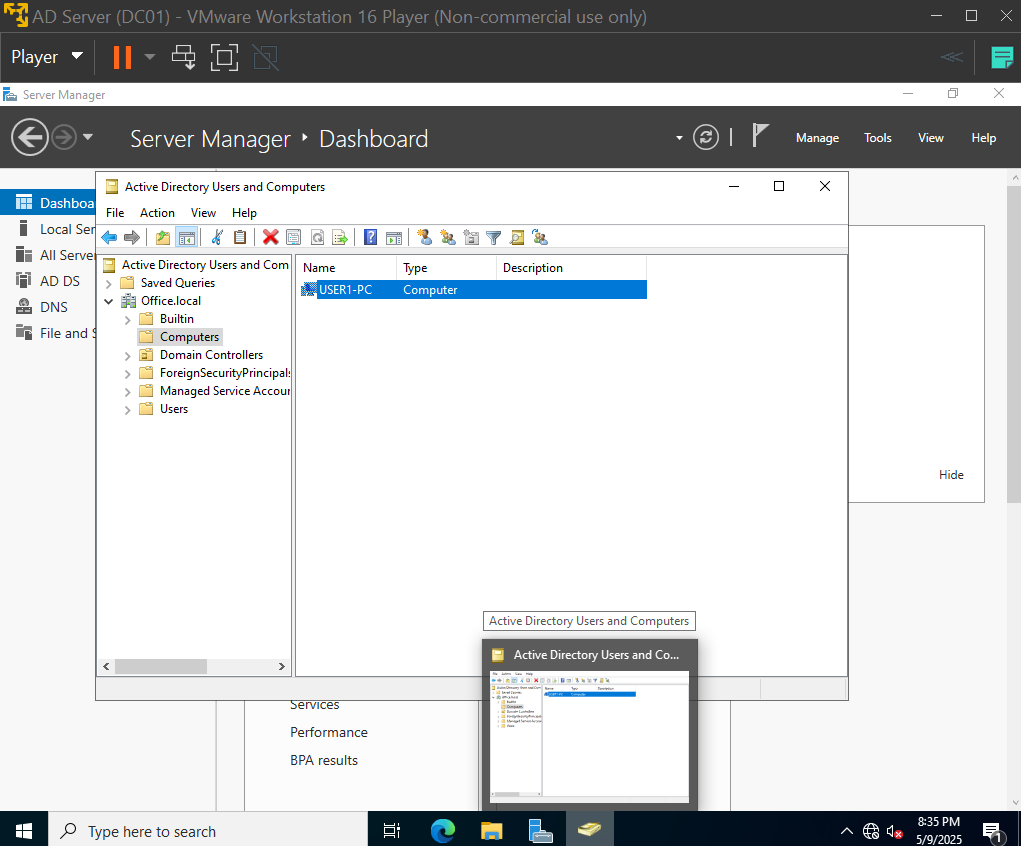
Task: Click the Export List toolbar icon
Action: click(x=340, y=238)
